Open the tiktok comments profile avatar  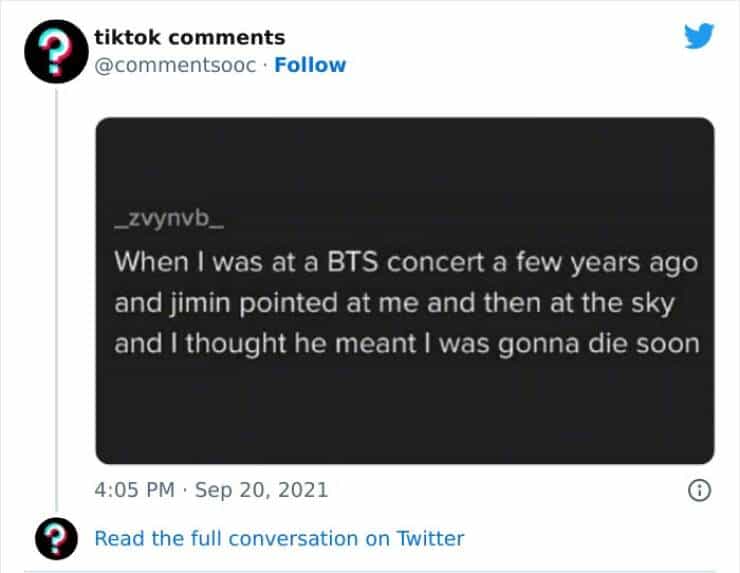(57, 51)
